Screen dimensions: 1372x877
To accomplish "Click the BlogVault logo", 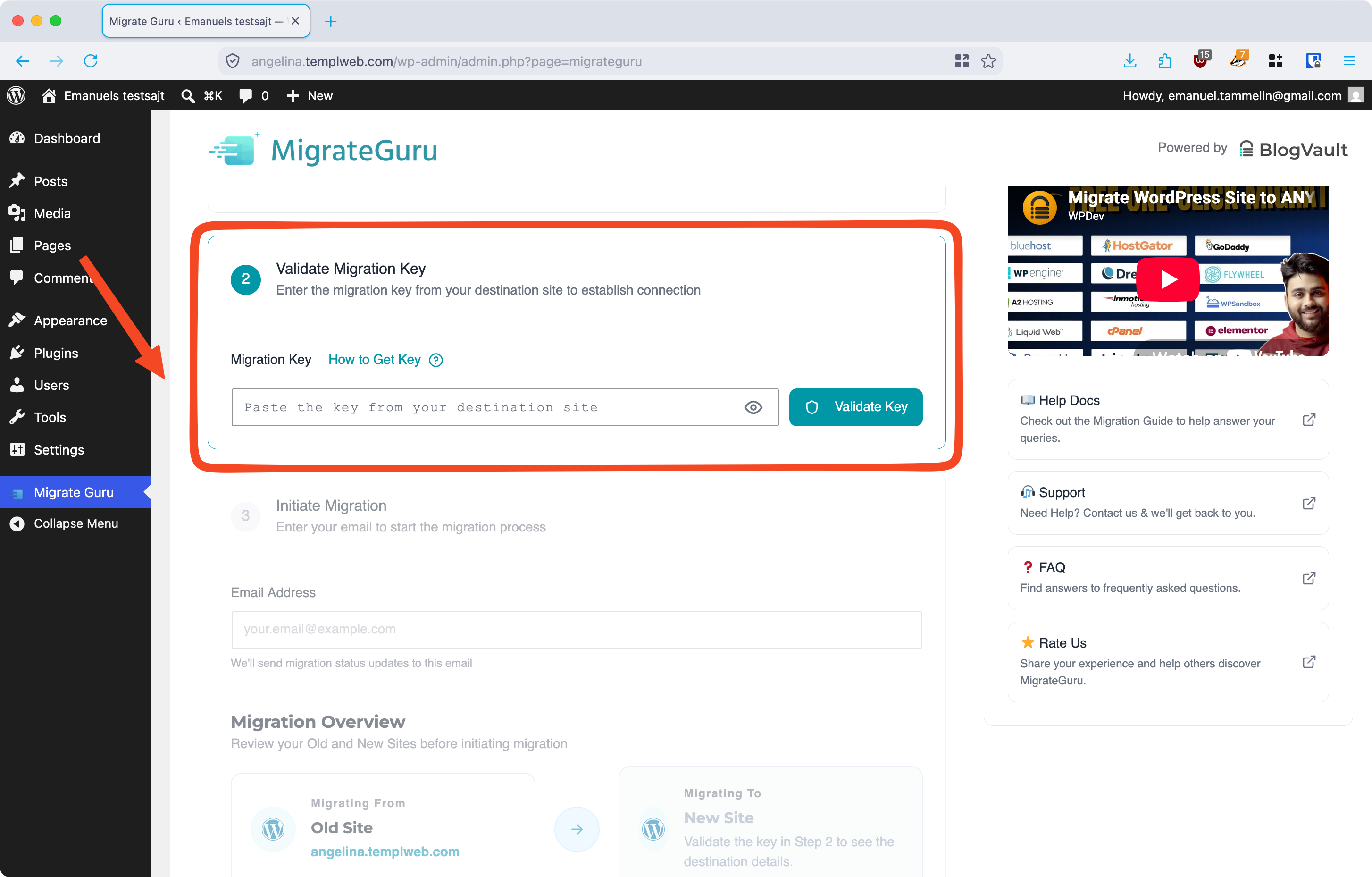I will [1293, 149].
